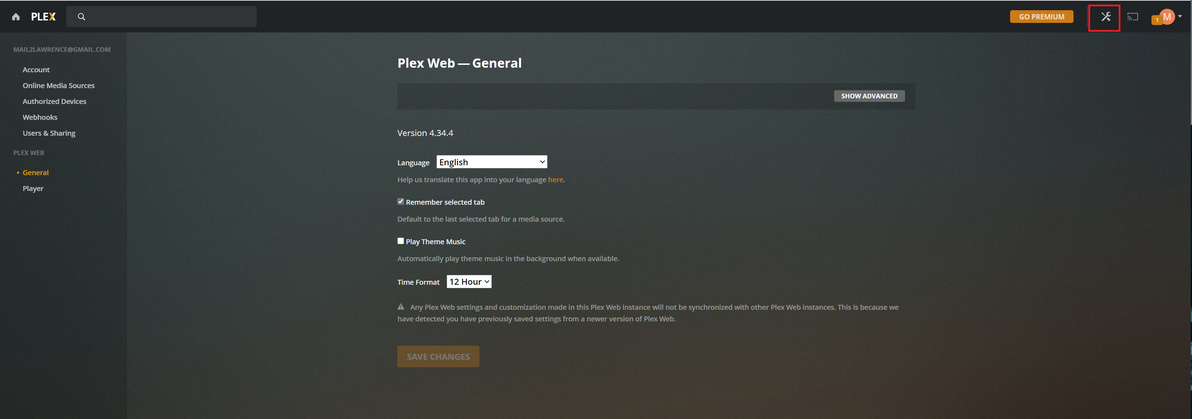1192x419 pixels.
Task: Click the orange notification badge on avatar
Action: click(x=1156, y=21)
